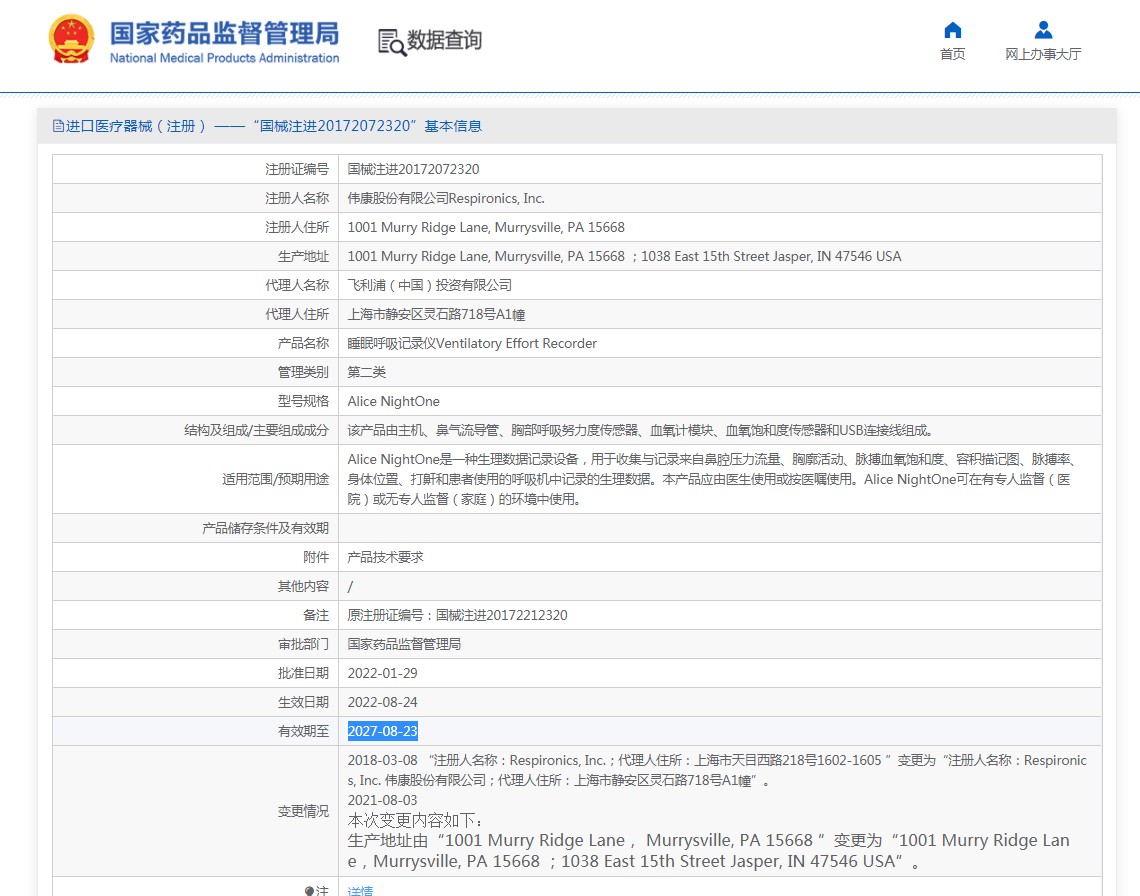The height and width of the screenshot is (896, 1140).
Task: Click management category value 第二类
Action: 366,372
